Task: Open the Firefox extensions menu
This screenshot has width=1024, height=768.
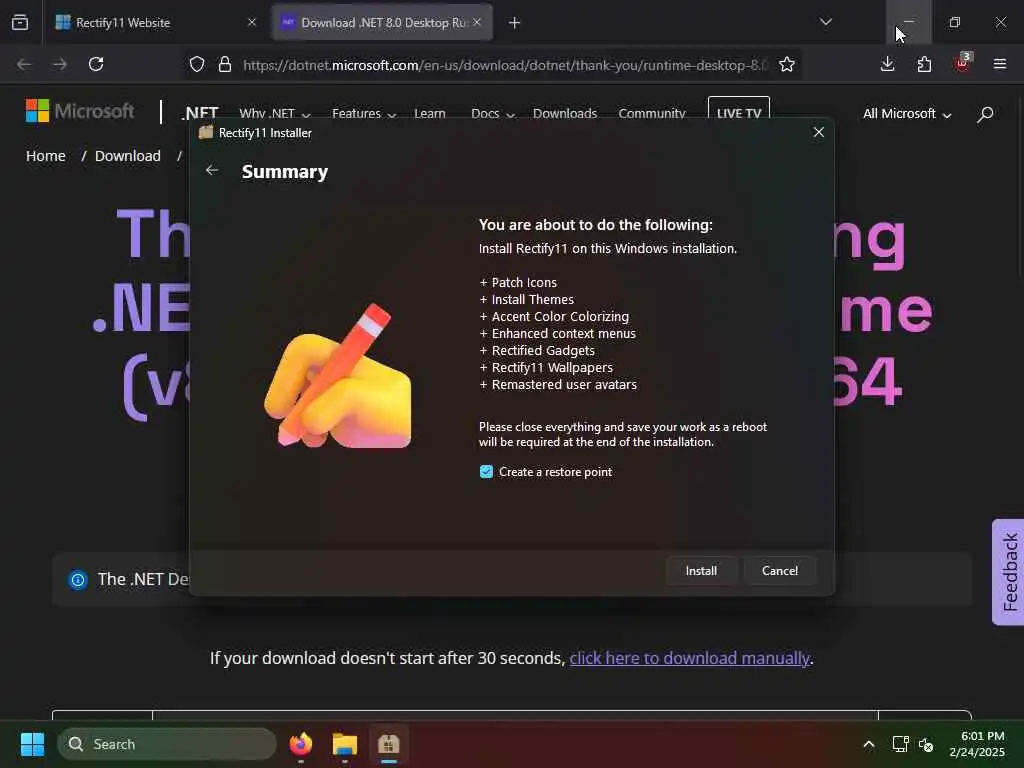Action: click(x=923, y=64)
